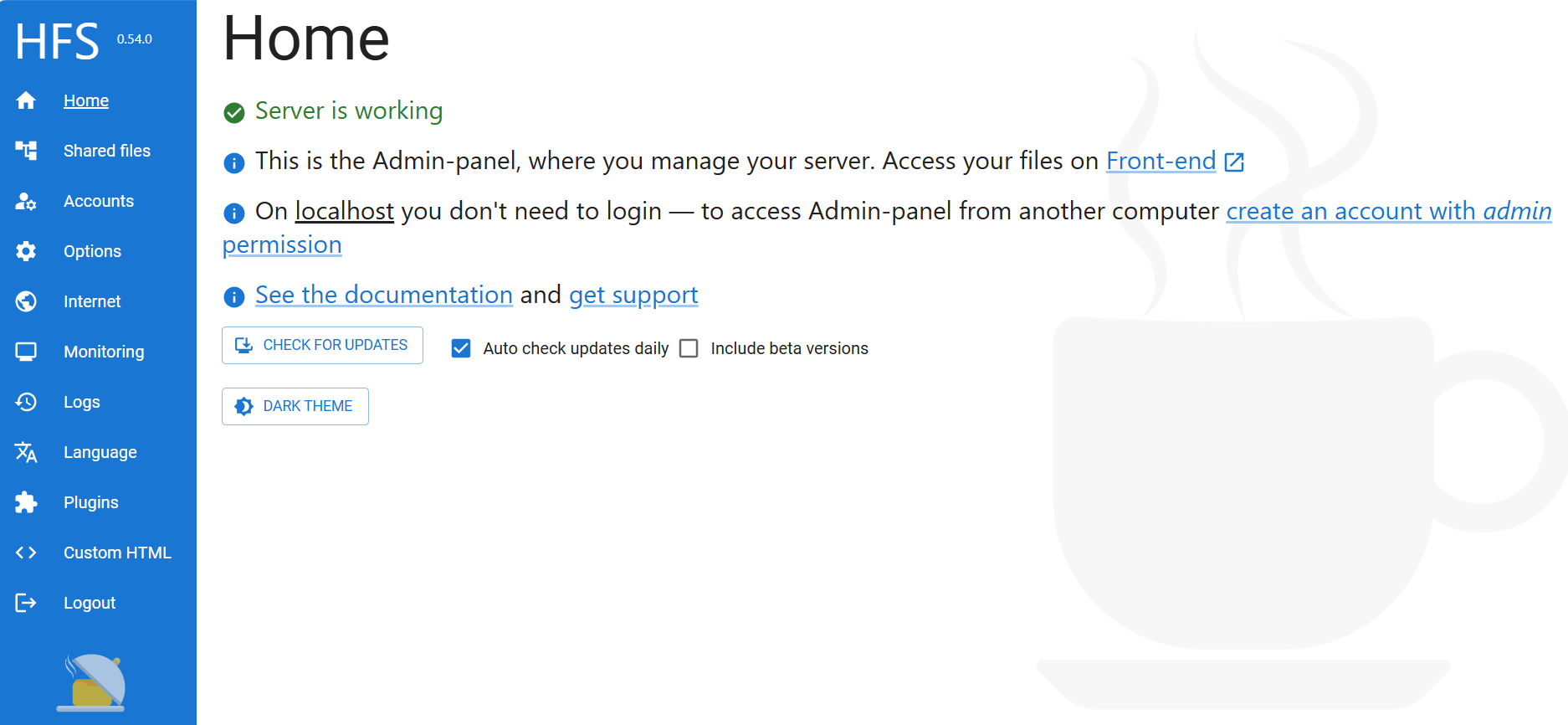Click the Accounts people icon
Image resolution: width=1568 pixels, height=725 pixels.
(26, 201)
